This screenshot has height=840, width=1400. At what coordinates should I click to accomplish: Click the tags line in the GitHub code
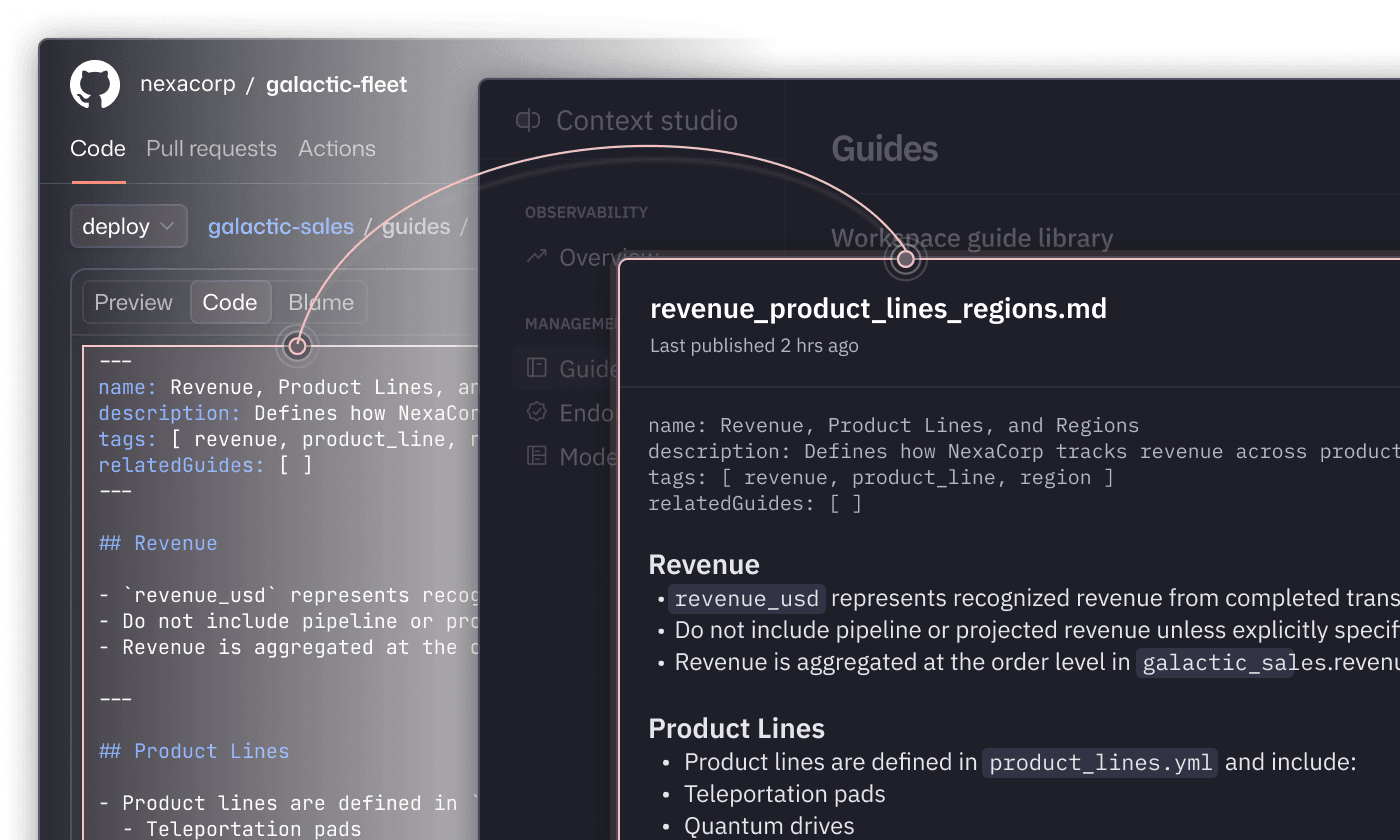coord(288,439)
